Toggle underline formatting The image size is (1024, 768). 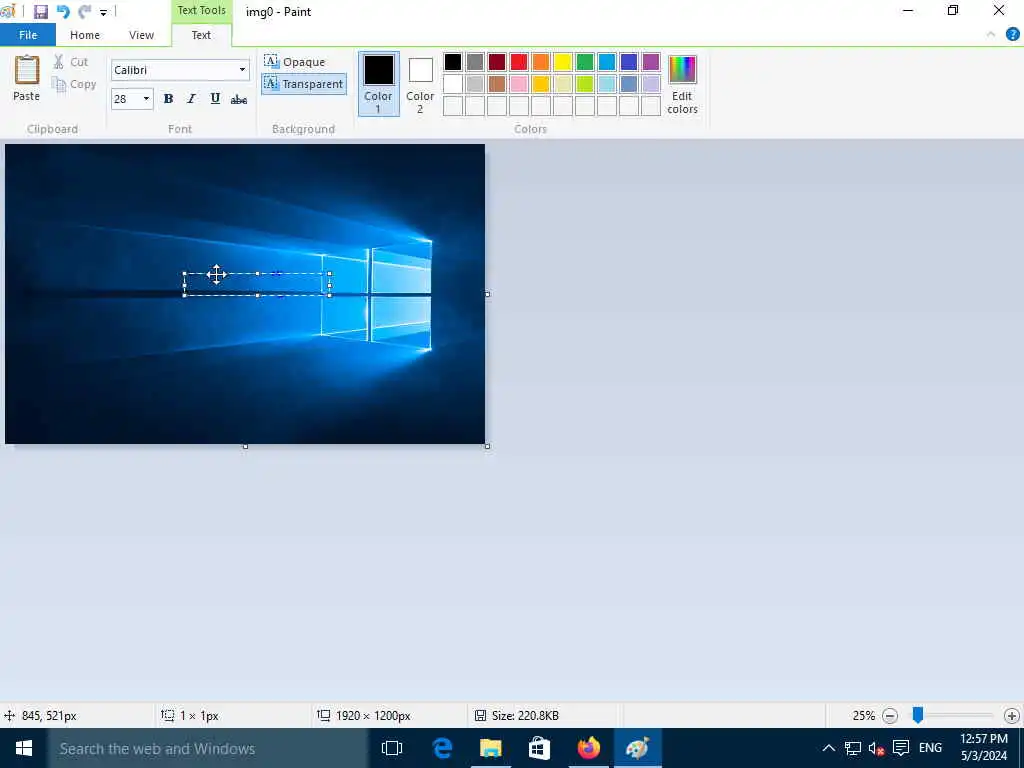(215, 99)
